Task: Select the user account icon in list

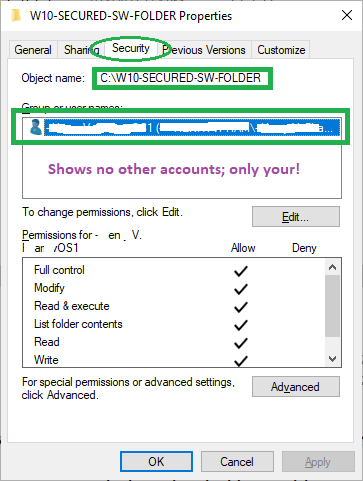Action: tap(36, 127)
